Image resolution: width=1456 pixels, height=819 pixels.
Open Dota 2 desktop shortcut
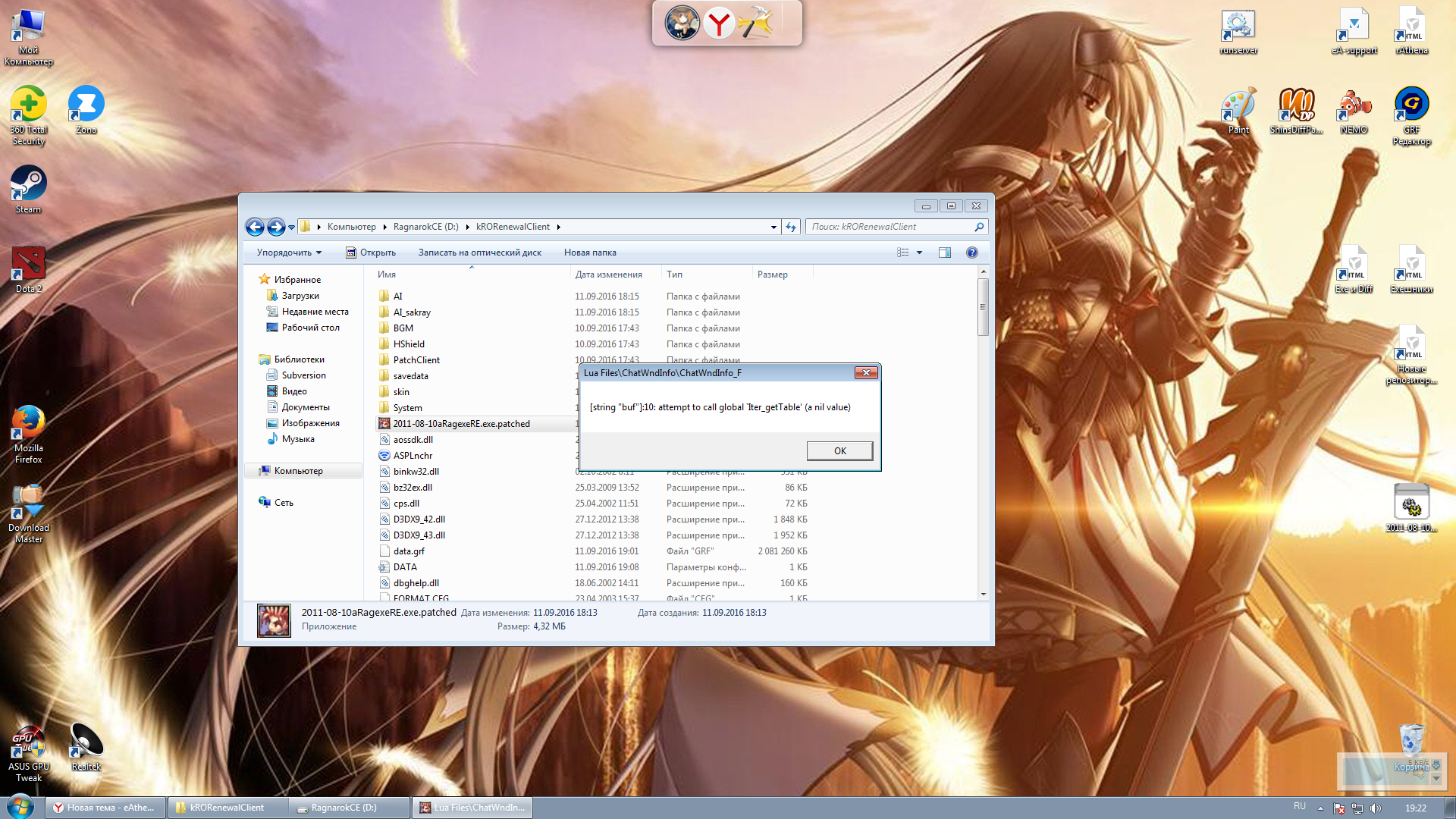click(x=28, y=270)
